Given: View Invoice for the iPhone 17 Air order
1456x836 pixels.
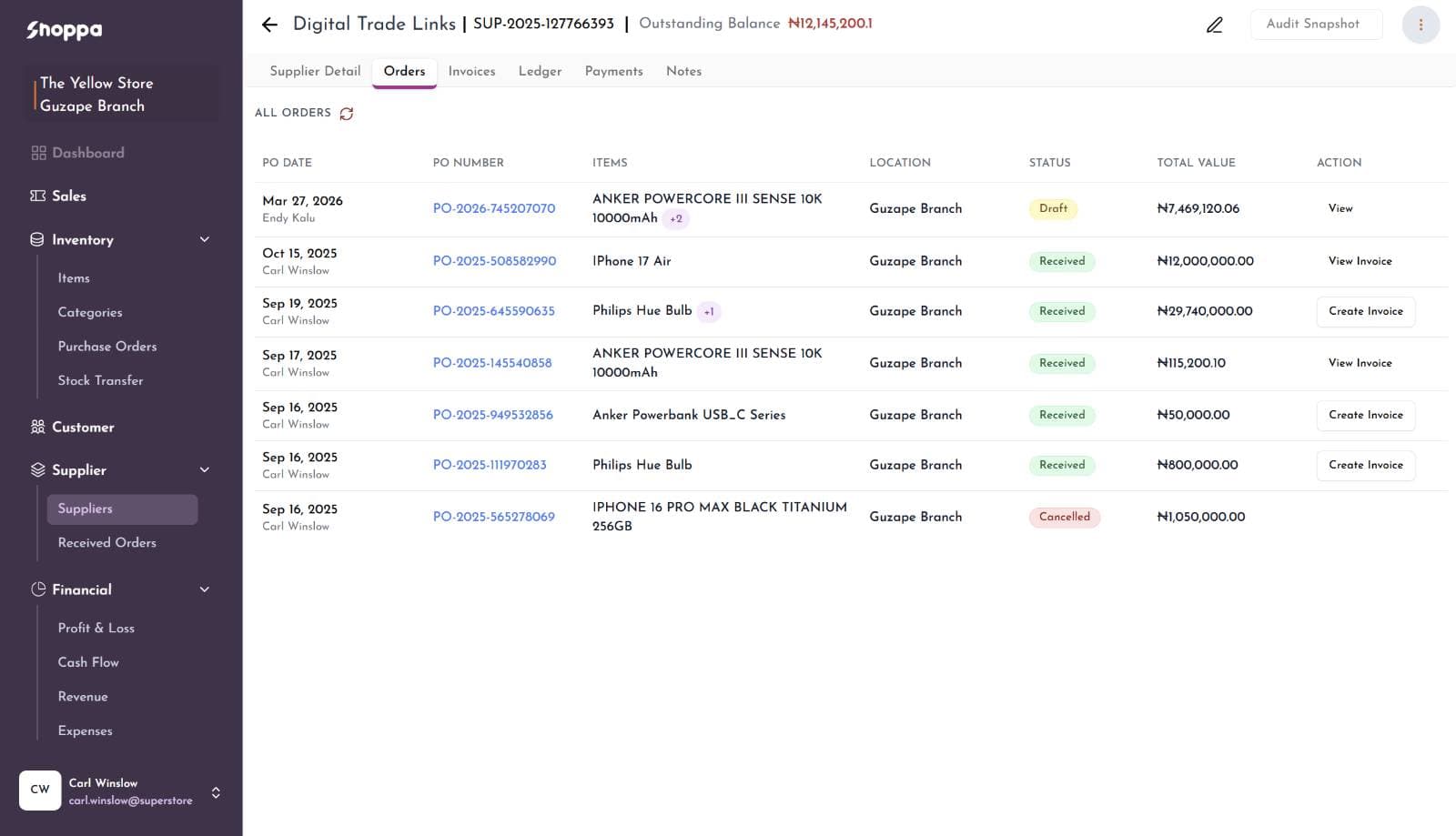Looking at the screenshot, I should tap(1360, 261).
